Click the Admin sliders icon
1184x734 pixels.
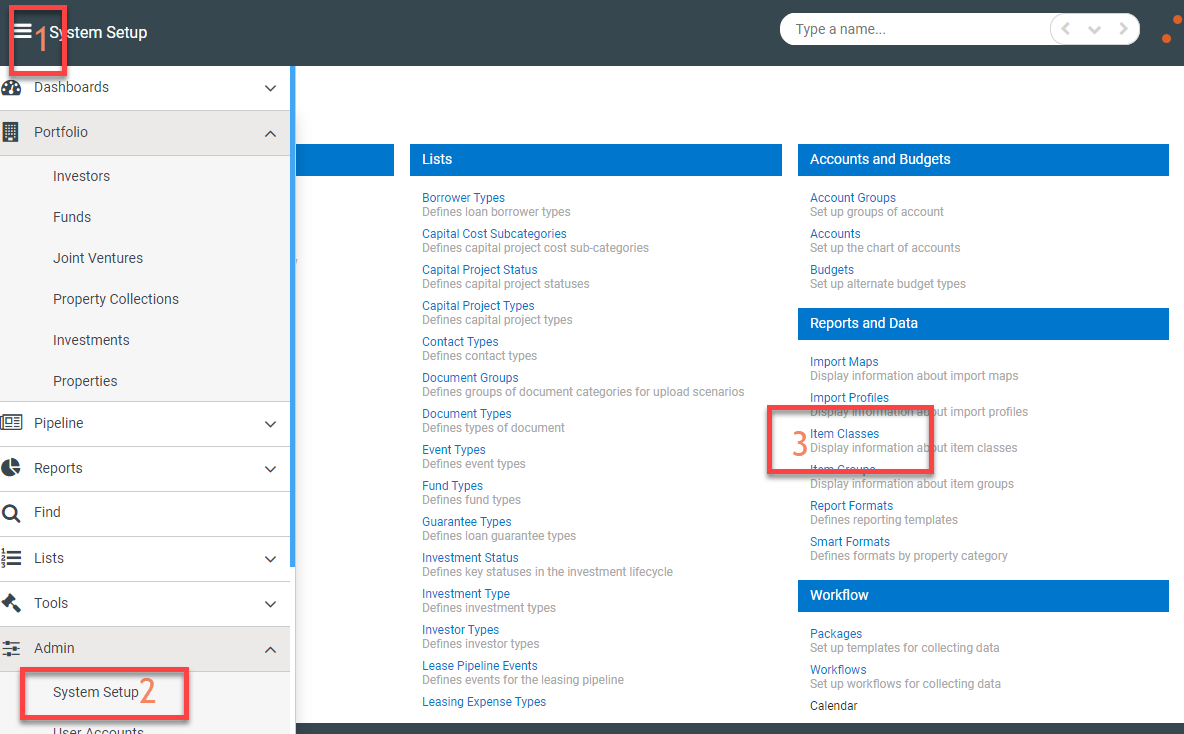[11, 648]
